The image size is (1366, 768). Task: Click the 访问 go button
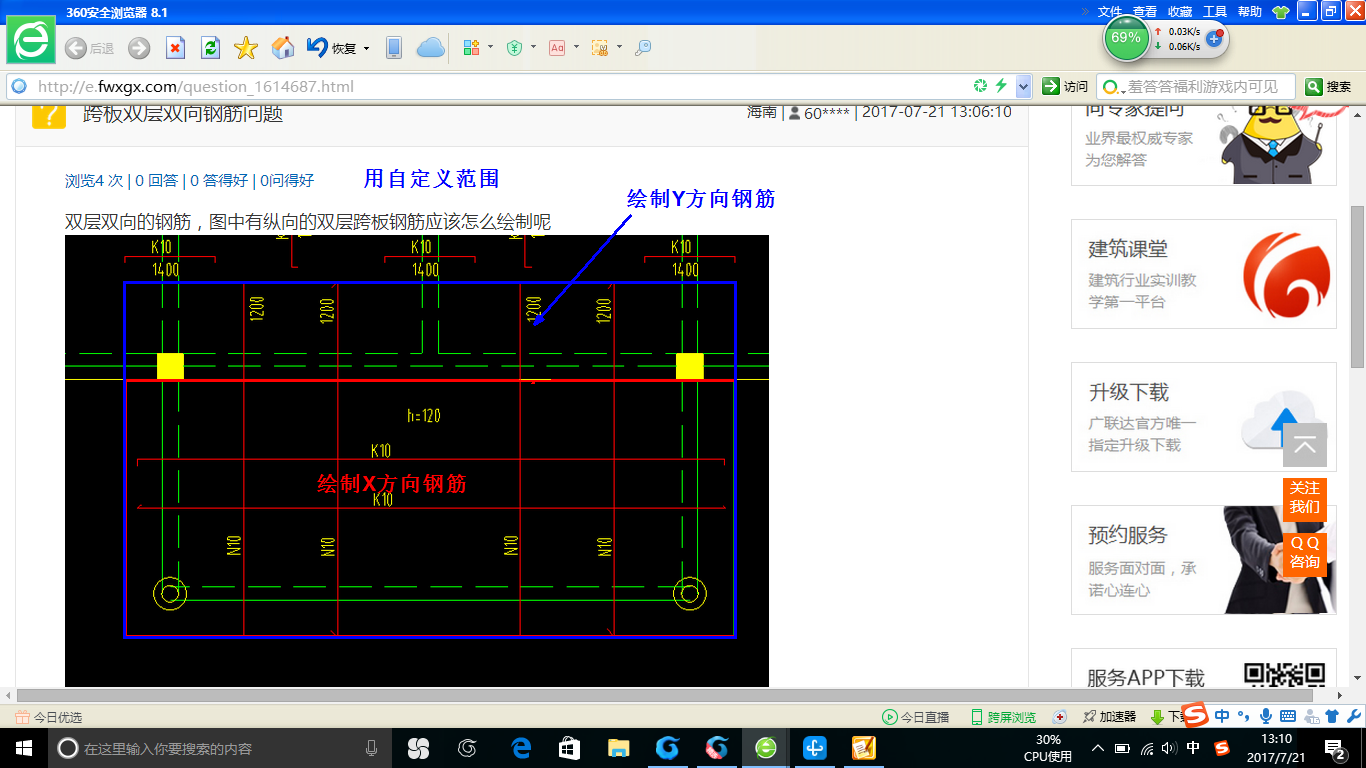pyautogui.click(x=1065, y=87)
